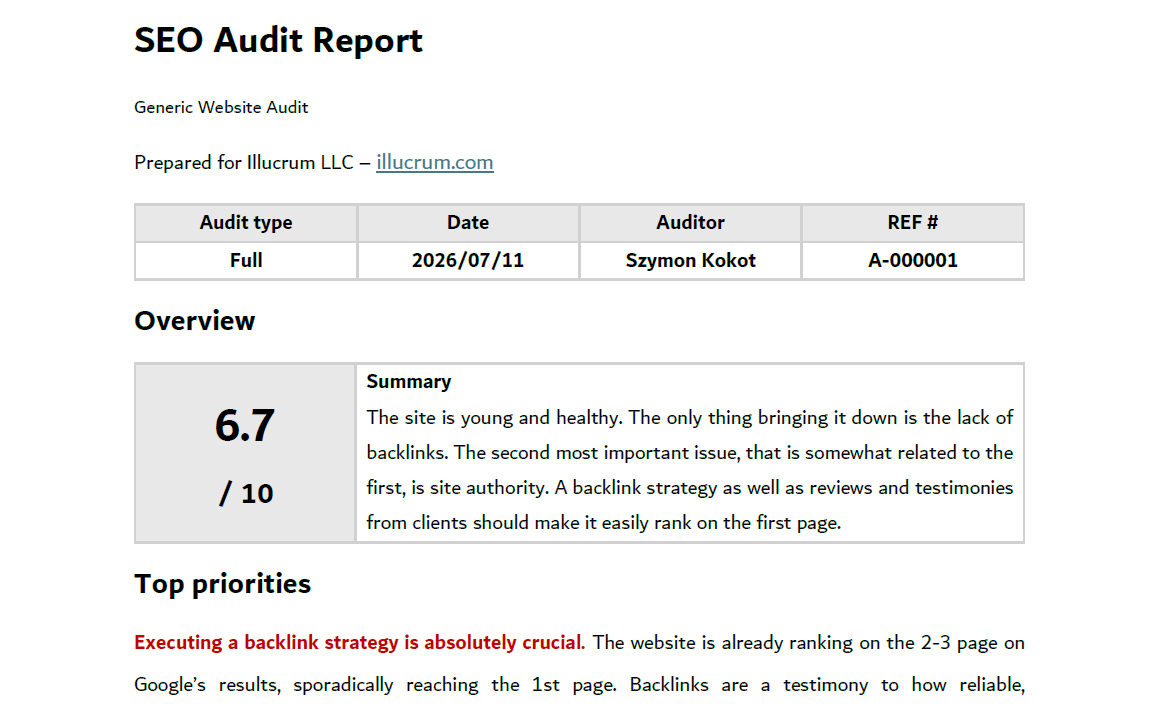Screen dimensions: 1158x704
Task: Click the 'A-000001' reference cell
Action: coord(913,261)
